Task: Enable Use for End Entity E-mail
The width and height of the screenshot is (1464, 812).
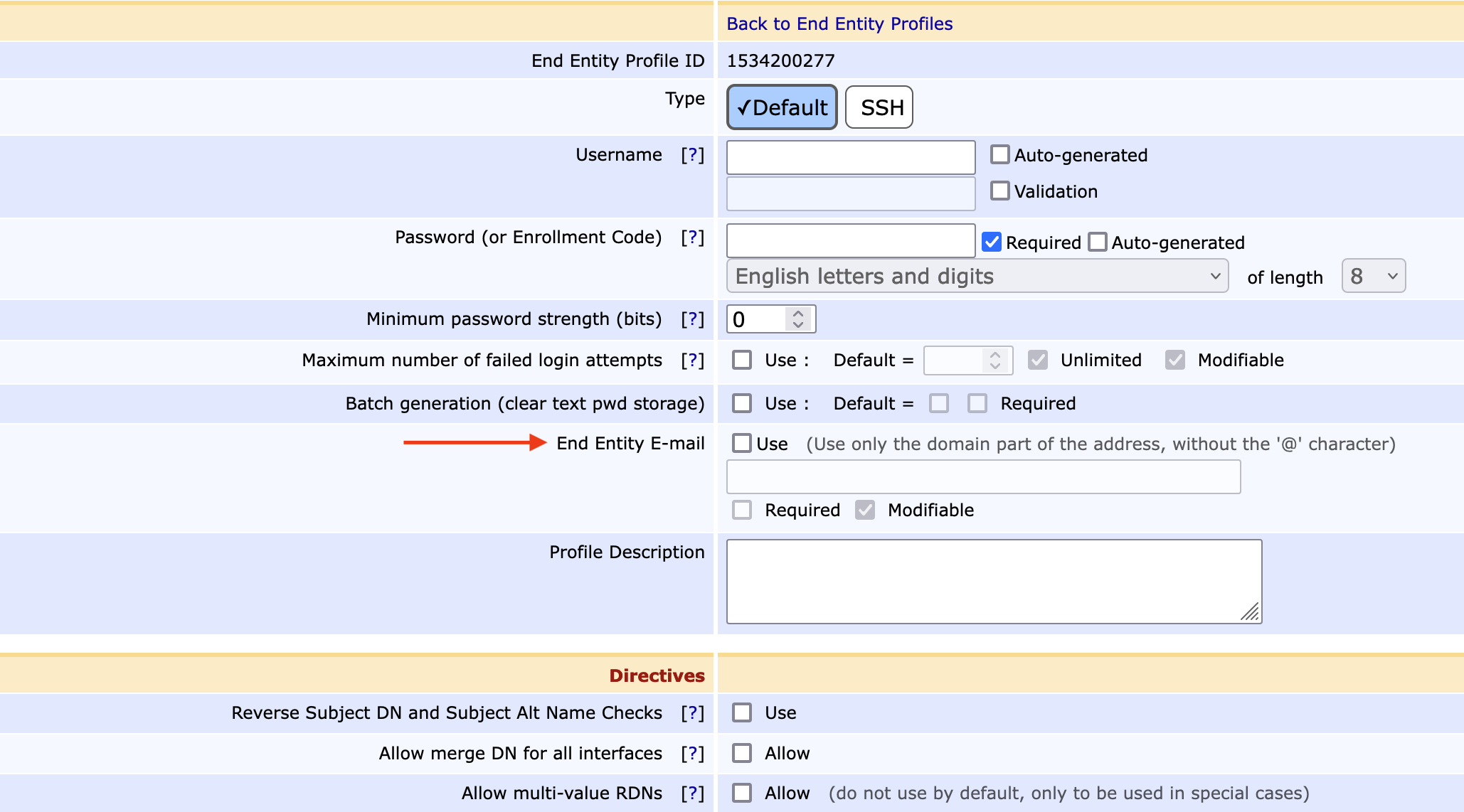Action: (742, 444)
